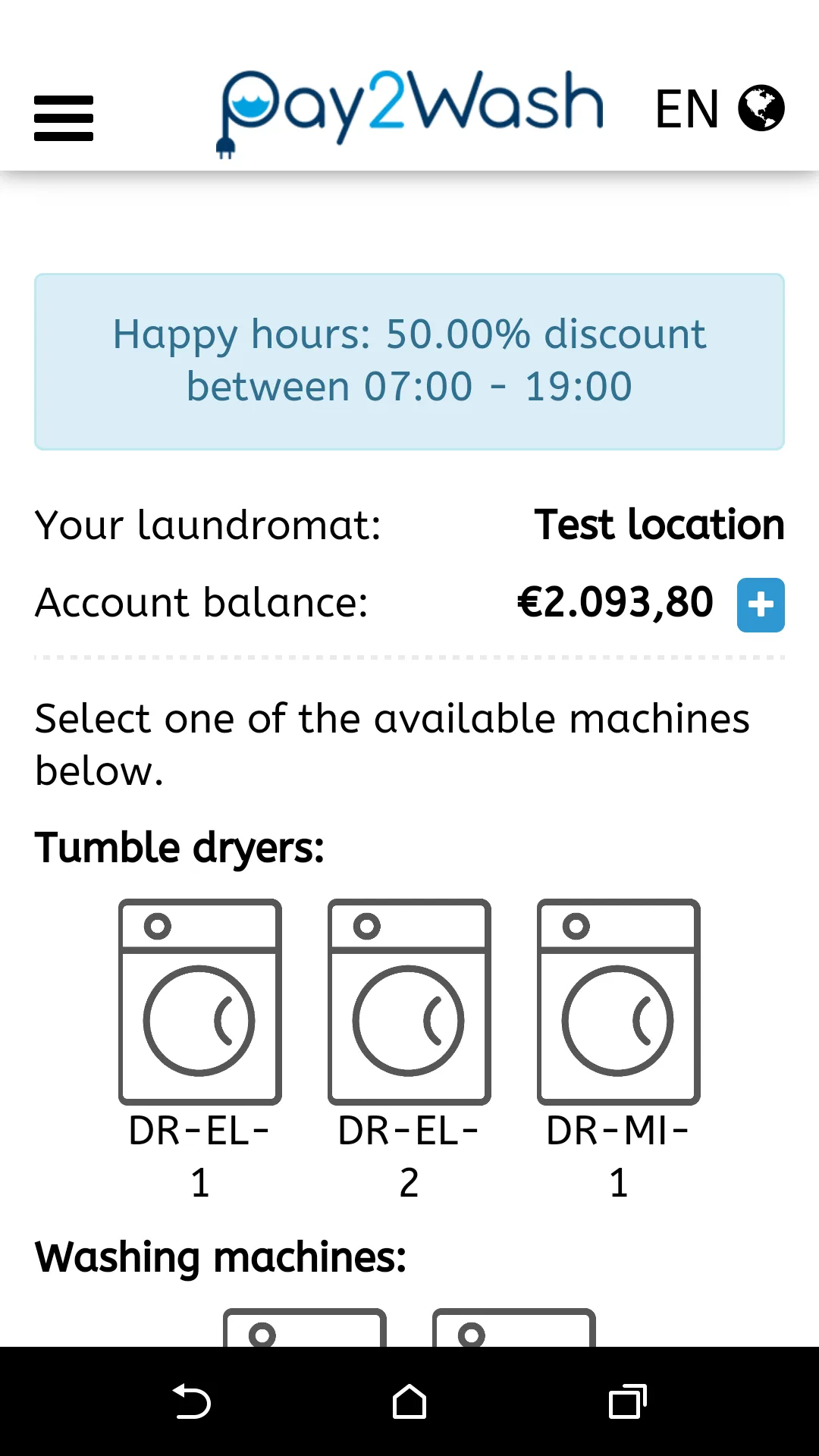Open Android recent apps overview
This screenshot has width=819, height=1456.
click(x=627, y=1401)
